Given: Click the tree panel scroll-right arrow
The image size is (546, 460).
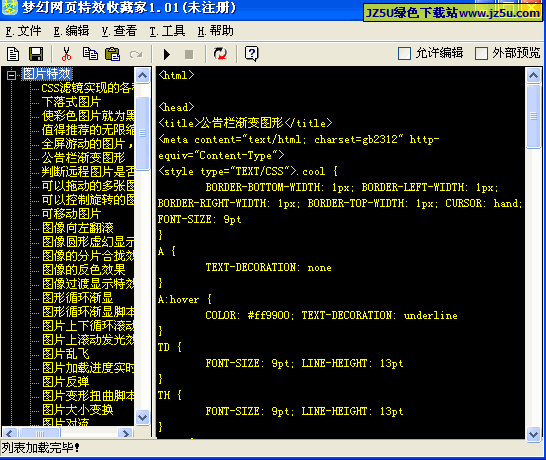Looking at the screenshot, I should point(125,433).
